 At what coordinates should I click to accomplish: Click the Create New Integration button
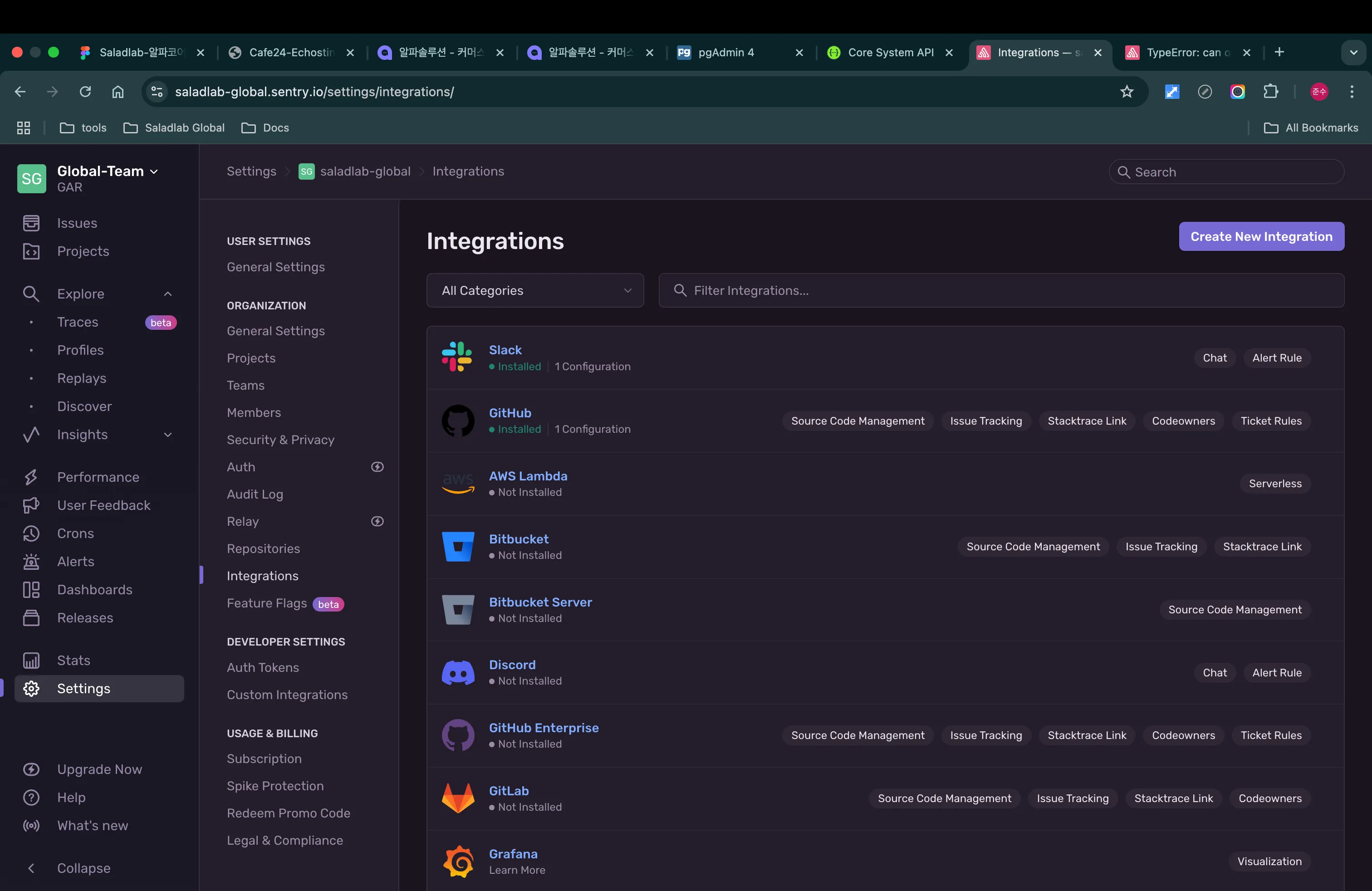(x=1261, y=236)
